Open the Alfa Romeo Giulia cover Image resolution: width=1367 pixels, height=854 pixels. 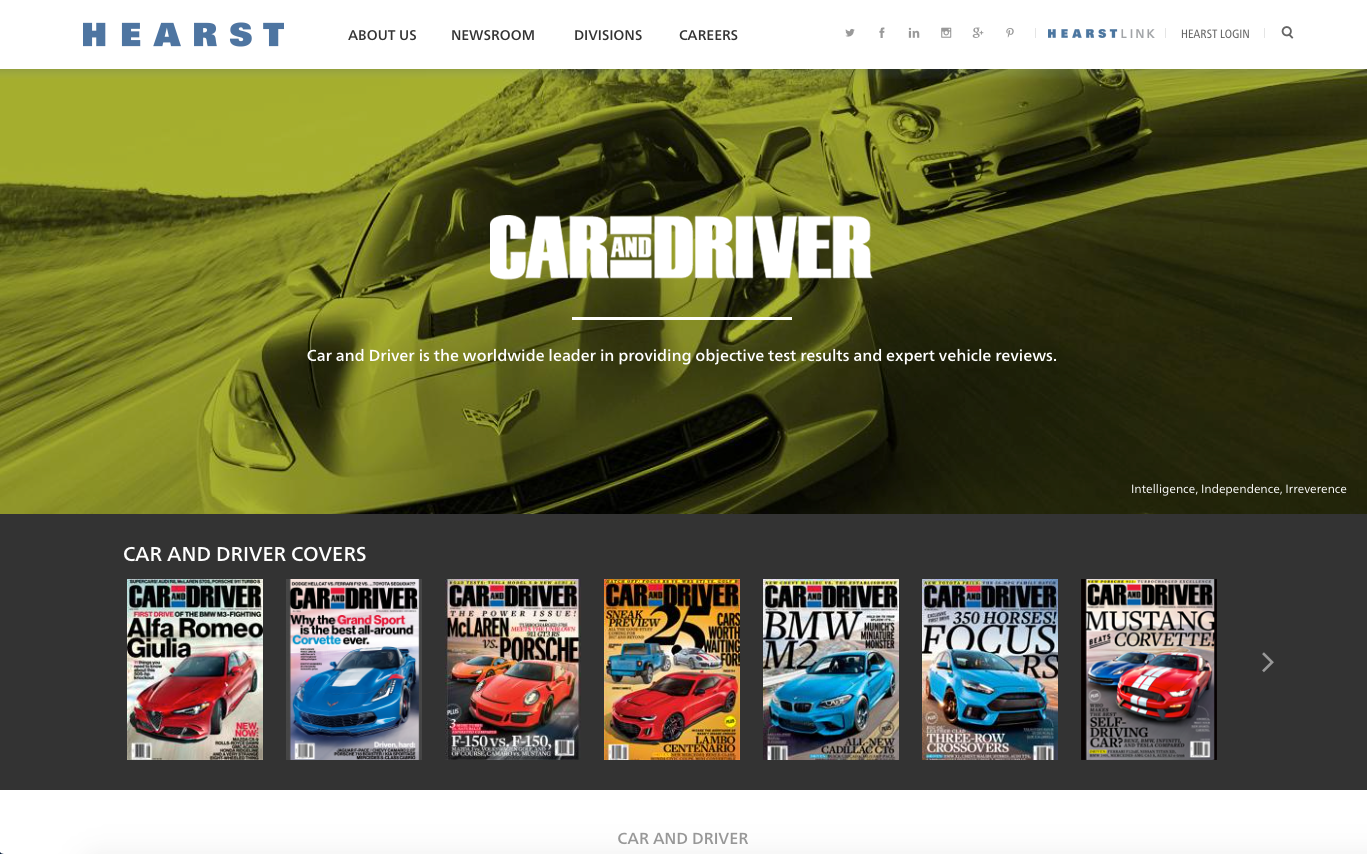point(195,669)
